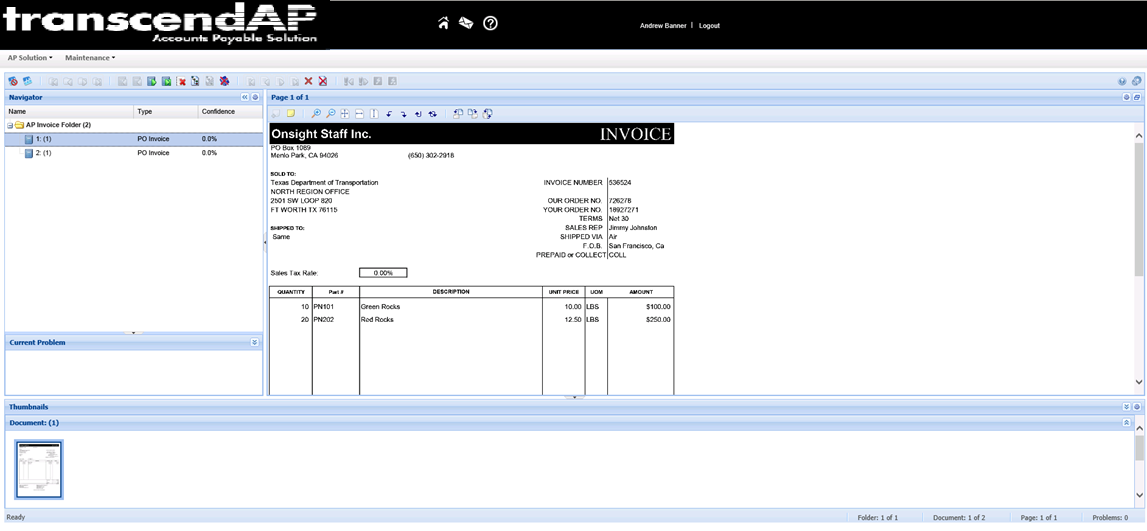The image size is (1147, 531).
Task: Fit page to height in viewer
Action: pos(374,113)
